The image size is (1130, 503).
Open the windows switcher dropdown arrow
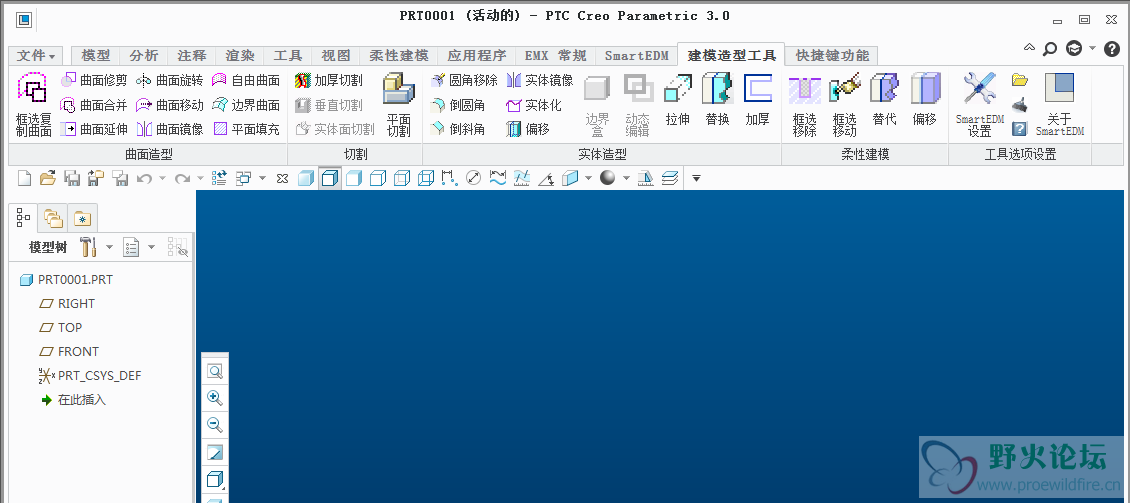[x=262, y=178]
